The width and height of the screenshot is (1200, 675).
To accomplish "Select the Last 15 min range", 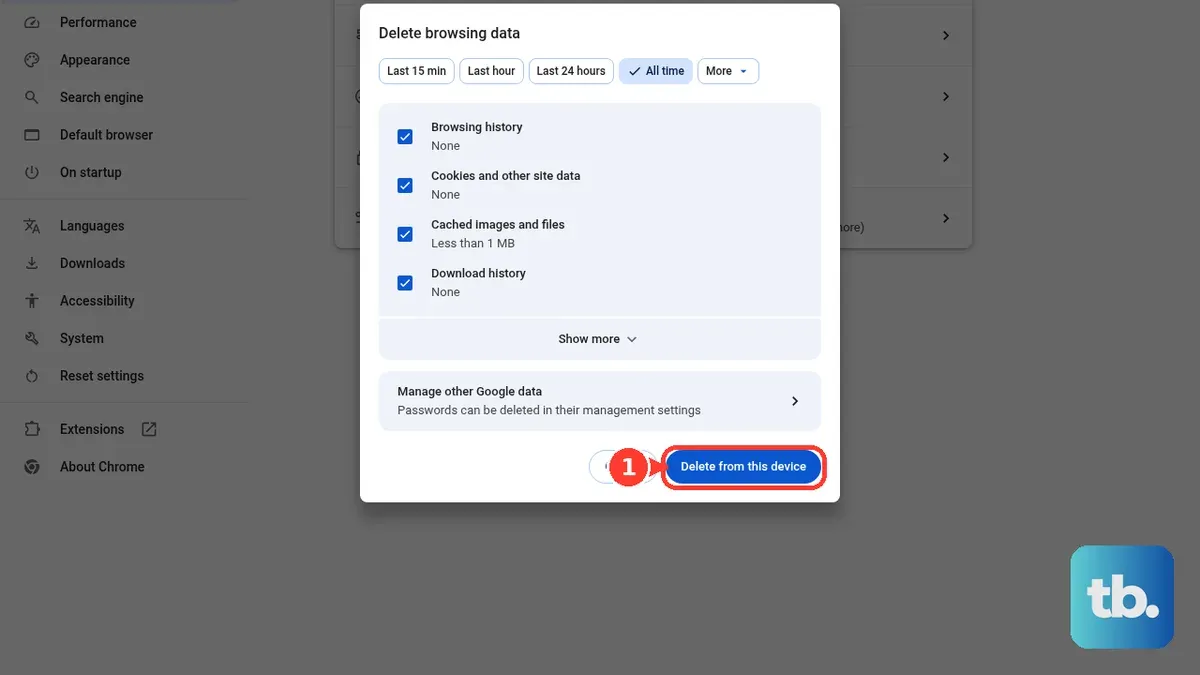I will (x=417, y=71).
